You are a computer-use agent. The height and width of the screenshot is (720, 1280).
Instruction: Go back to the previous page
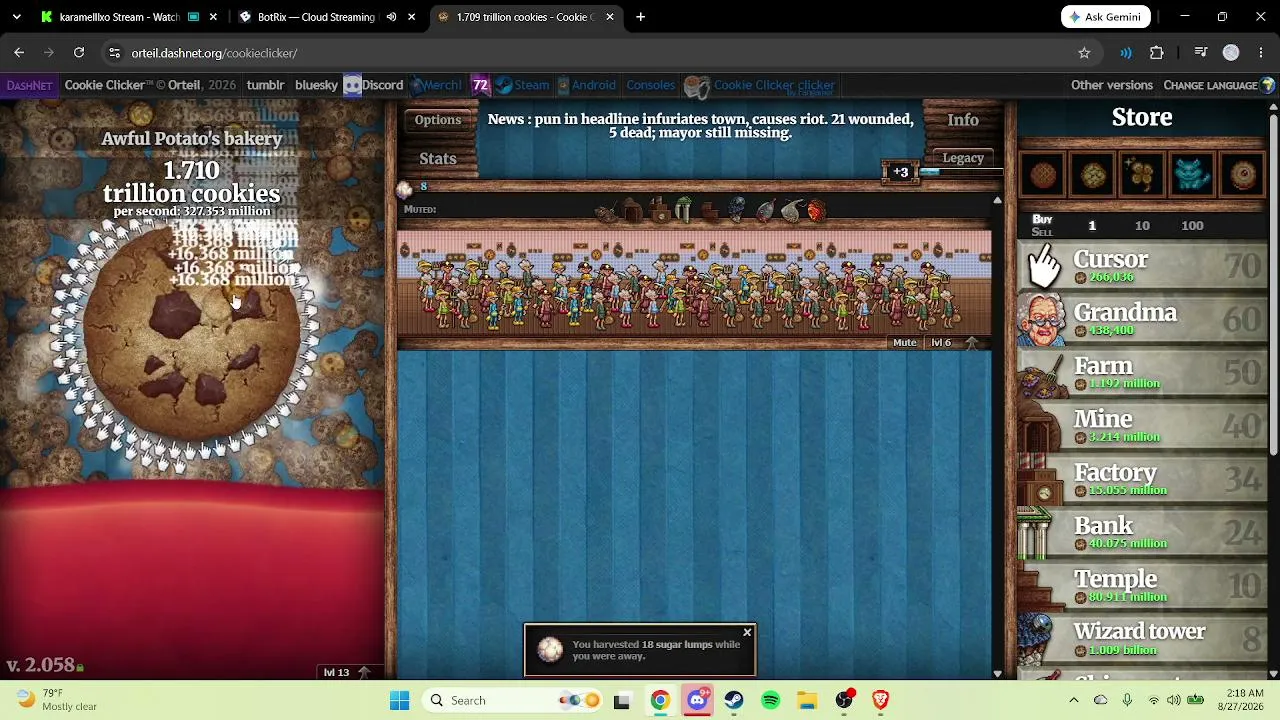pos(19,53)
